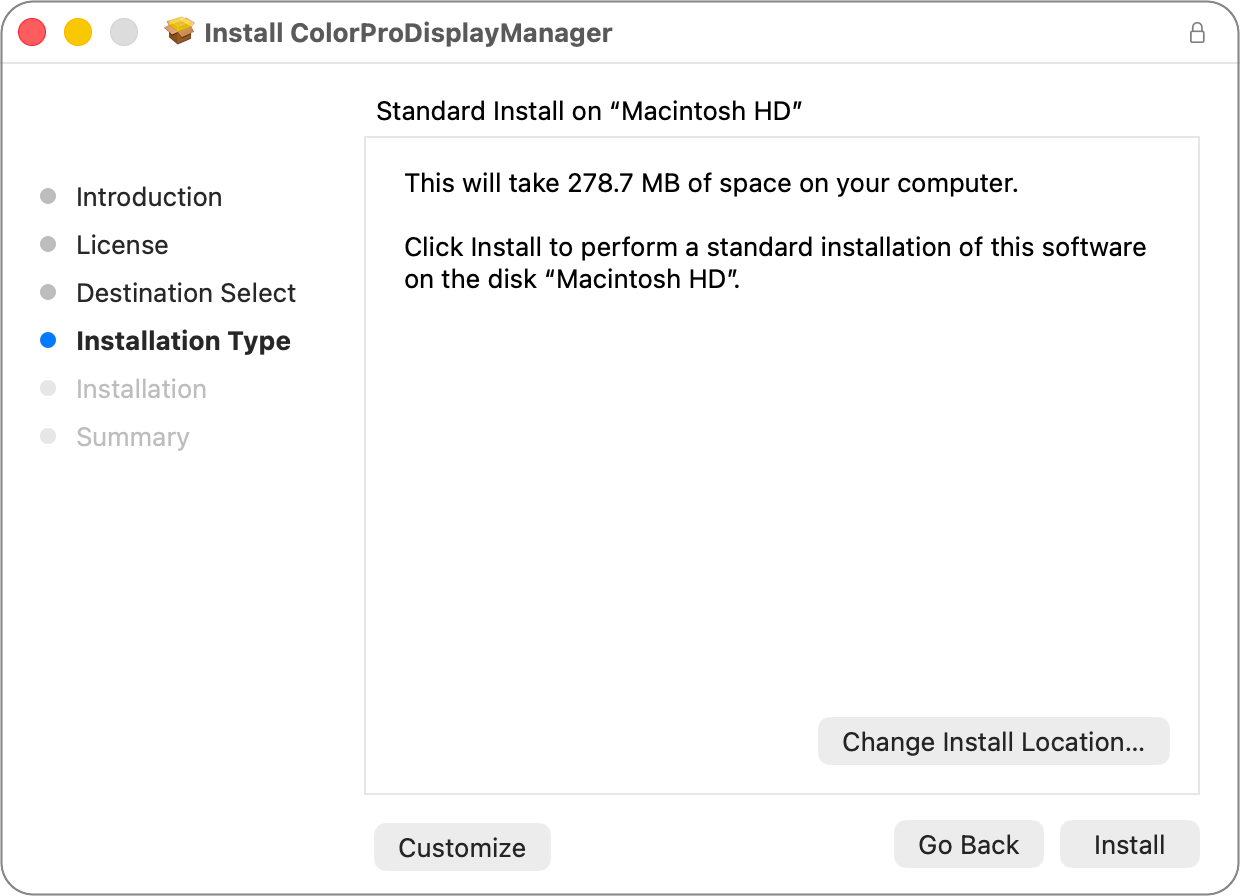Select Destination Select in the step list
This screenshot has height=896, width=1240.
click(186, 292)
